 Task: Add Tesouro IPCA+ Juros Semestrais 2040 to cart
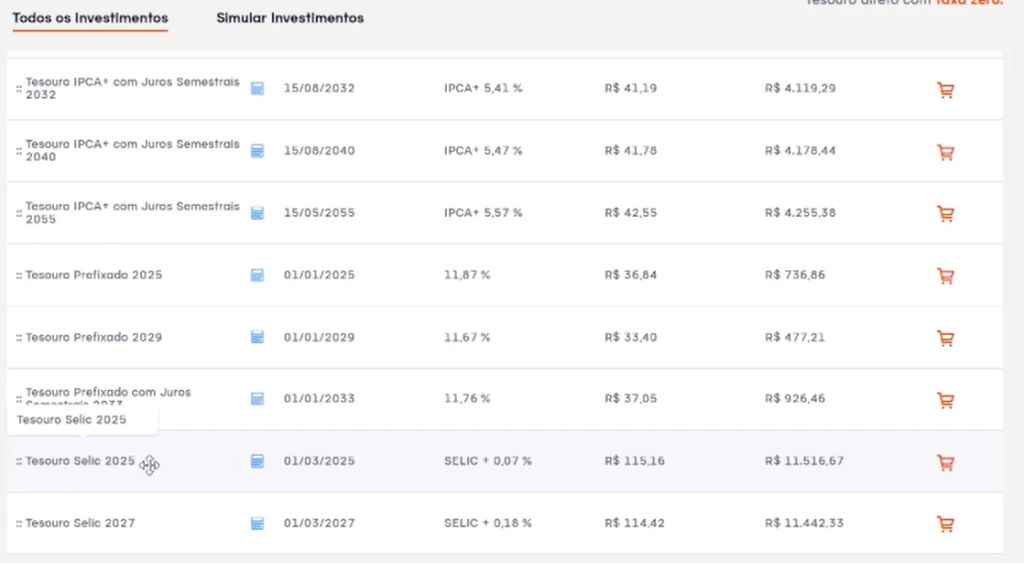pos(946,152)
